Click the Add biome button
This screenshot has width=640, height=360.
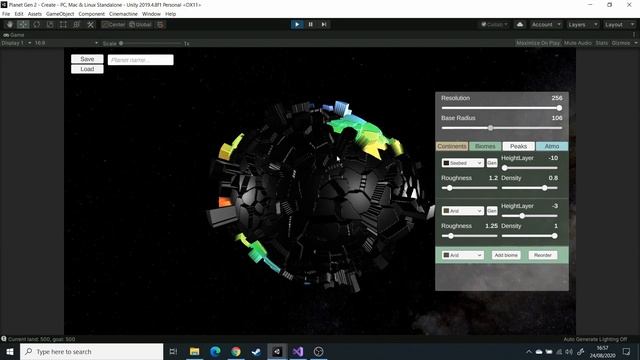506,255
